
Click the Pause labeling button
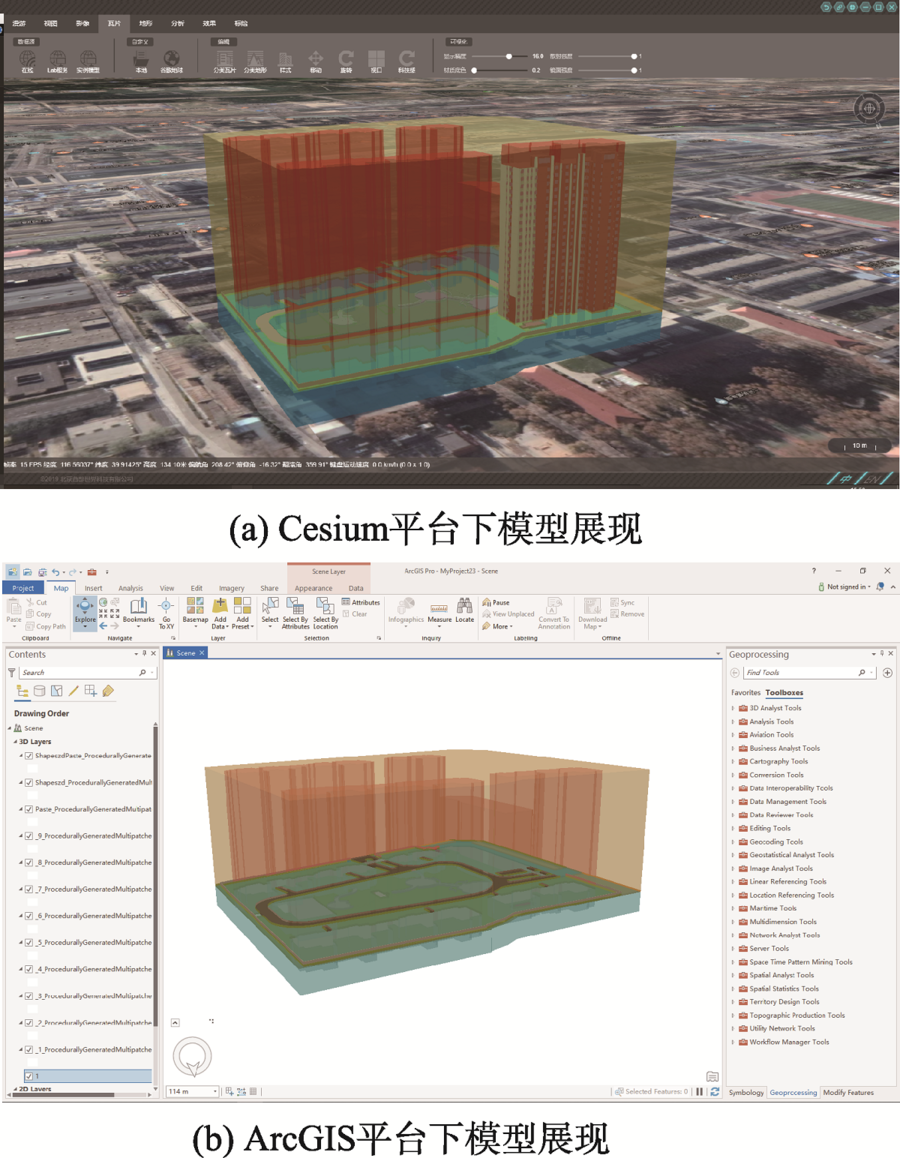496,603
